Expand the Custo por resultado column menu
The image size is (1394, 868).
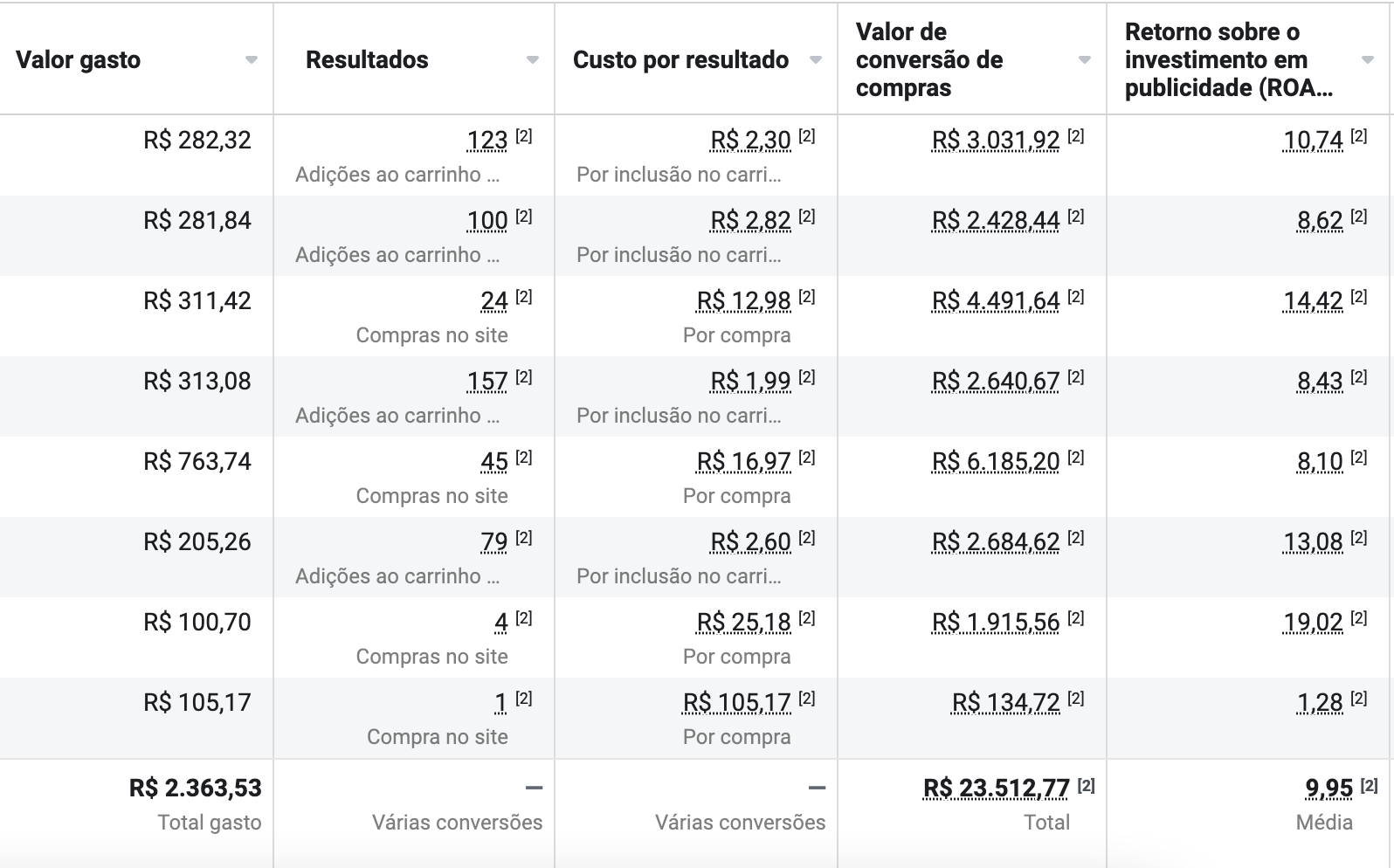(x=816, y=60)
